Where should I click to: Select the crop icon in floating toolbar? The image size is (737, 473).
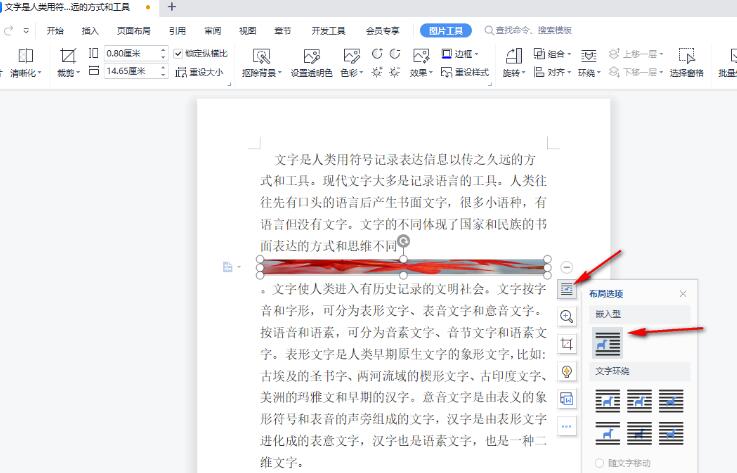[x=567, y=343]
